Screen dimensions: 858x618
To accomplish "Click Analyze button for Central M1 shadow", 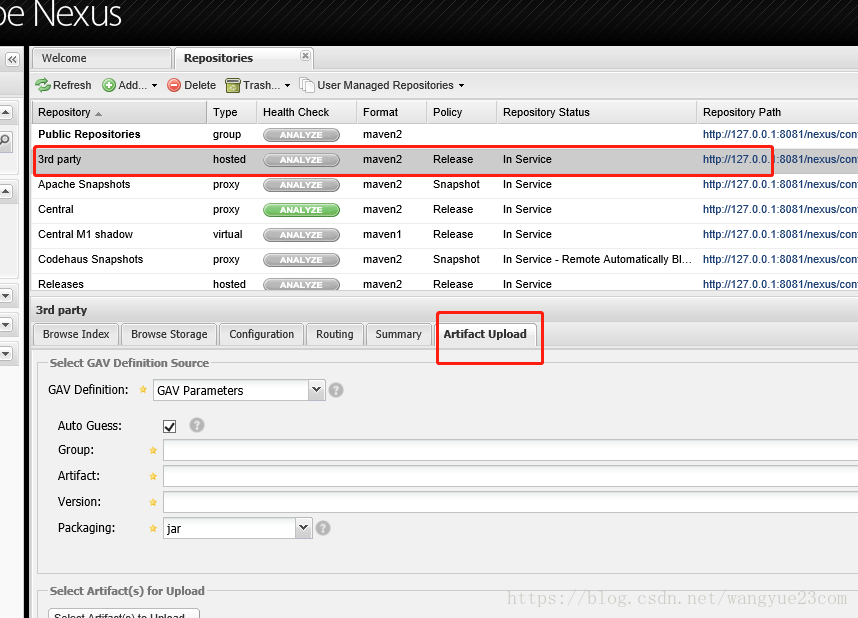I will click(302, 235).
